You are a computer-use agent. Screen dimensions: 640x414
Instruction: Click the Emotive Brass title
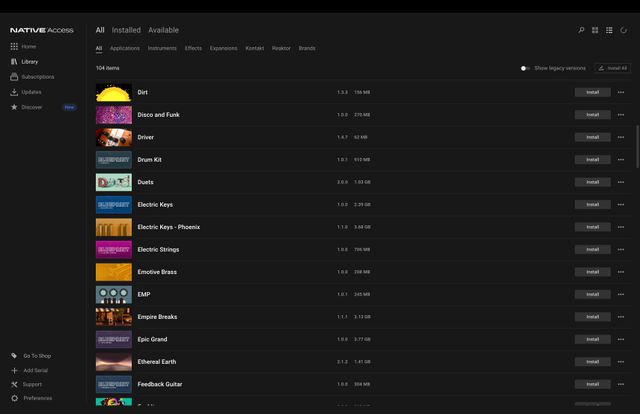click(157, 272)
